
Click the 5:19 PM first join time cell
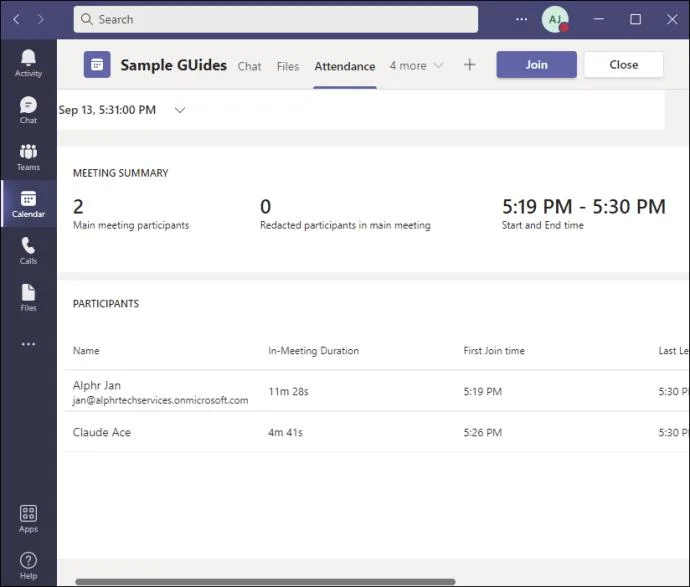point(482,391)
